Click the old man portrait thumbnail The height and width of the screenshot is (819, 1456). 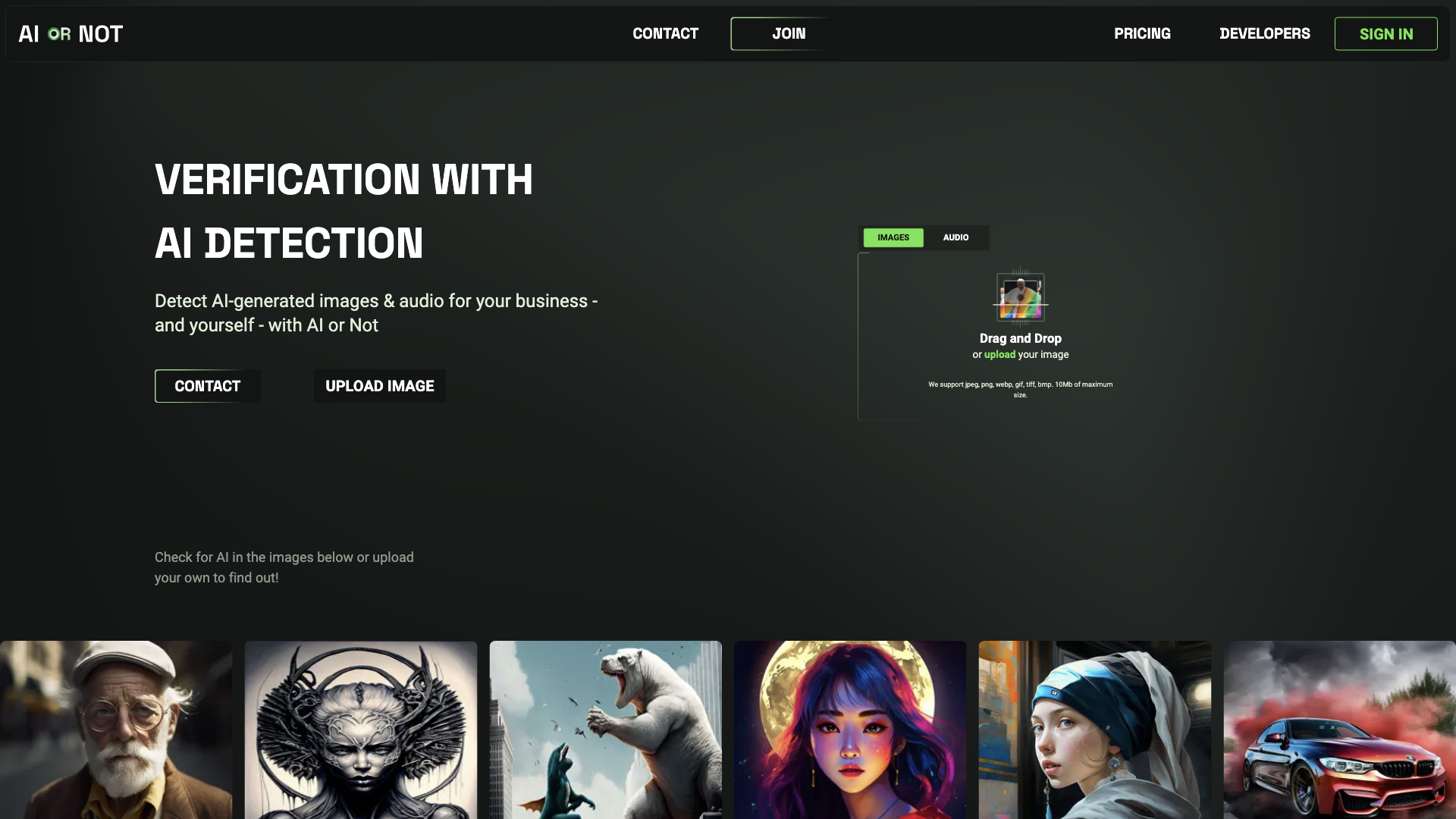tap(116, 730)
